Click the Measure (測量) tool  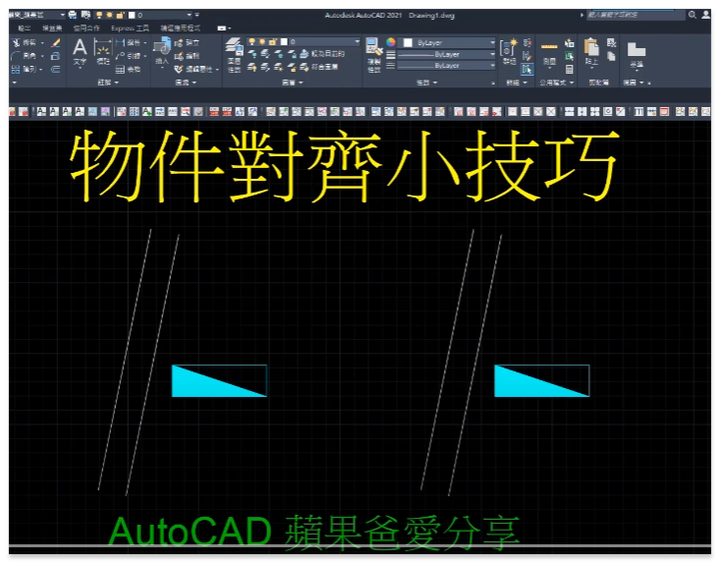(549, 53)
